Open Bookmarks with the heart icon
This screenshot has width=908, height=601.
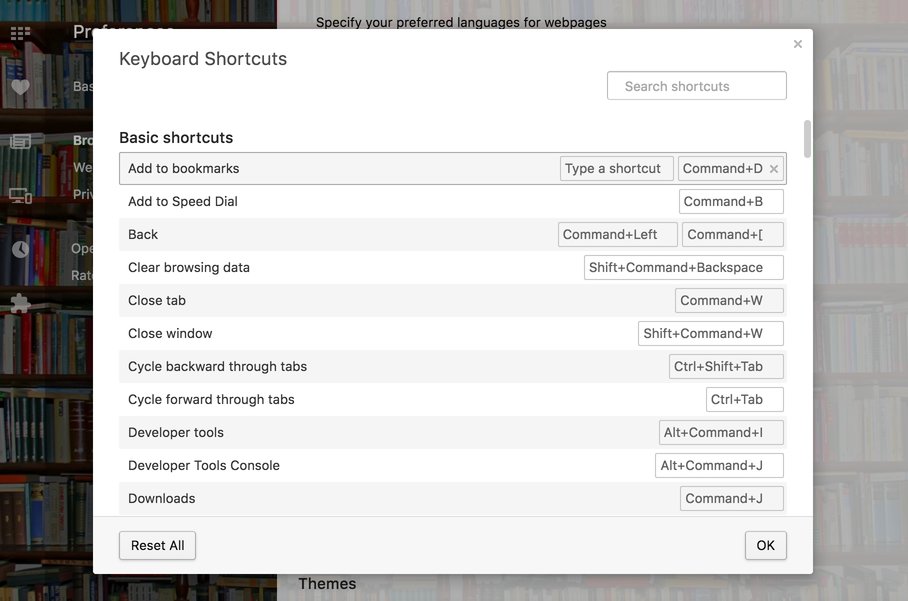[x=20, y=86]
